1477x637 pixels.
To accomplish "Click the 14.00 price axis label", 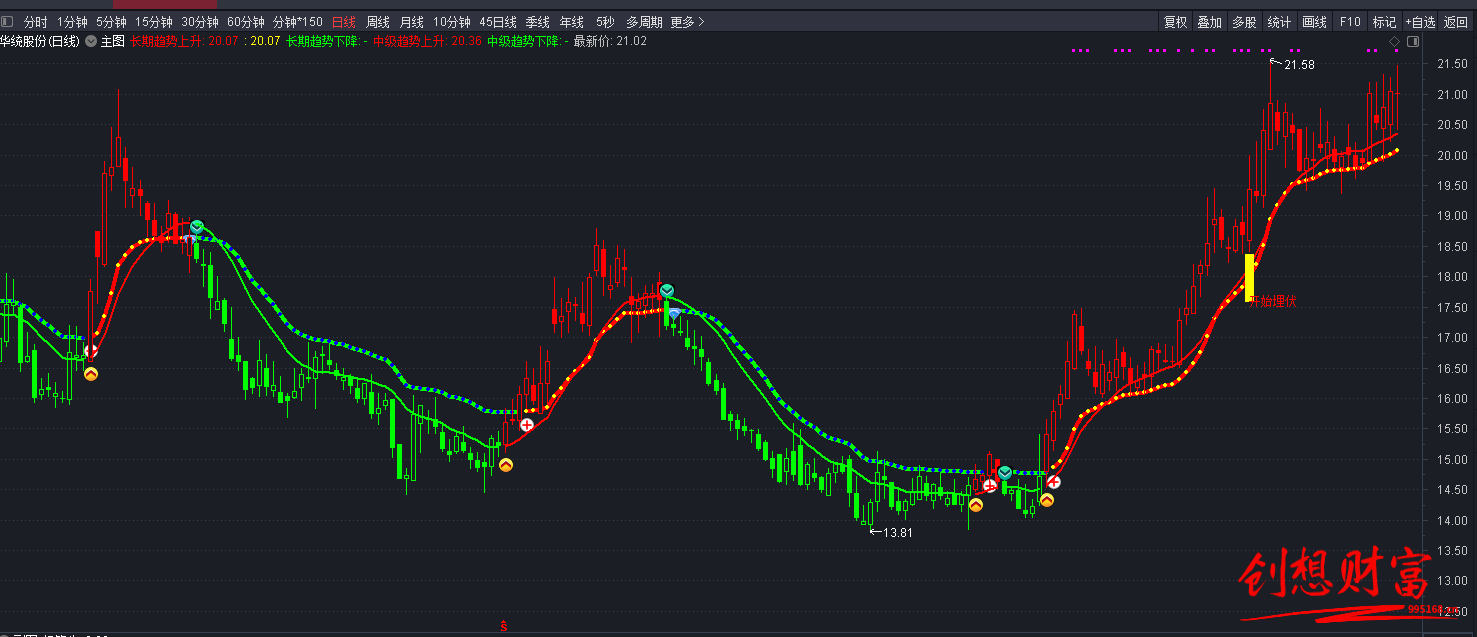I will tap(1451, 521).
